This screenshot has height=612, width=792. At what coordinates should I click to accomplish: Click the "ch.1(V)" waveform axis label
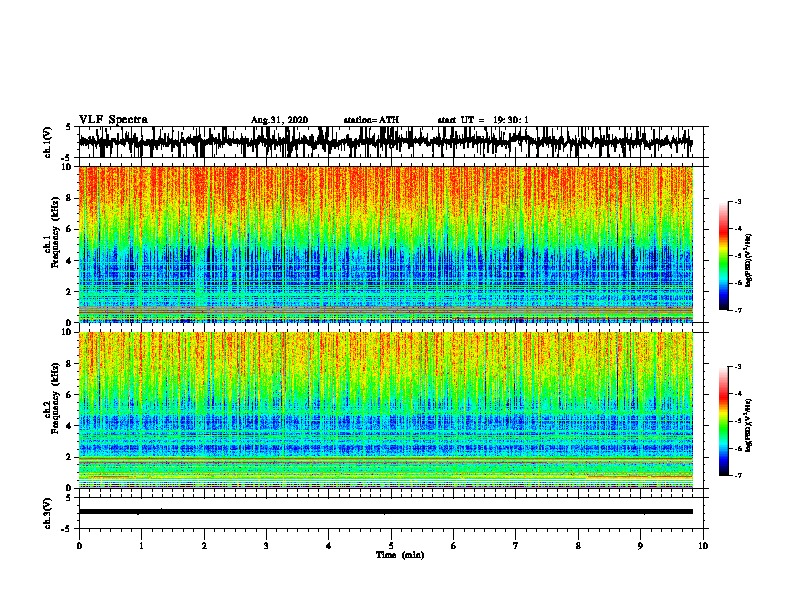[x=48, y=141]
